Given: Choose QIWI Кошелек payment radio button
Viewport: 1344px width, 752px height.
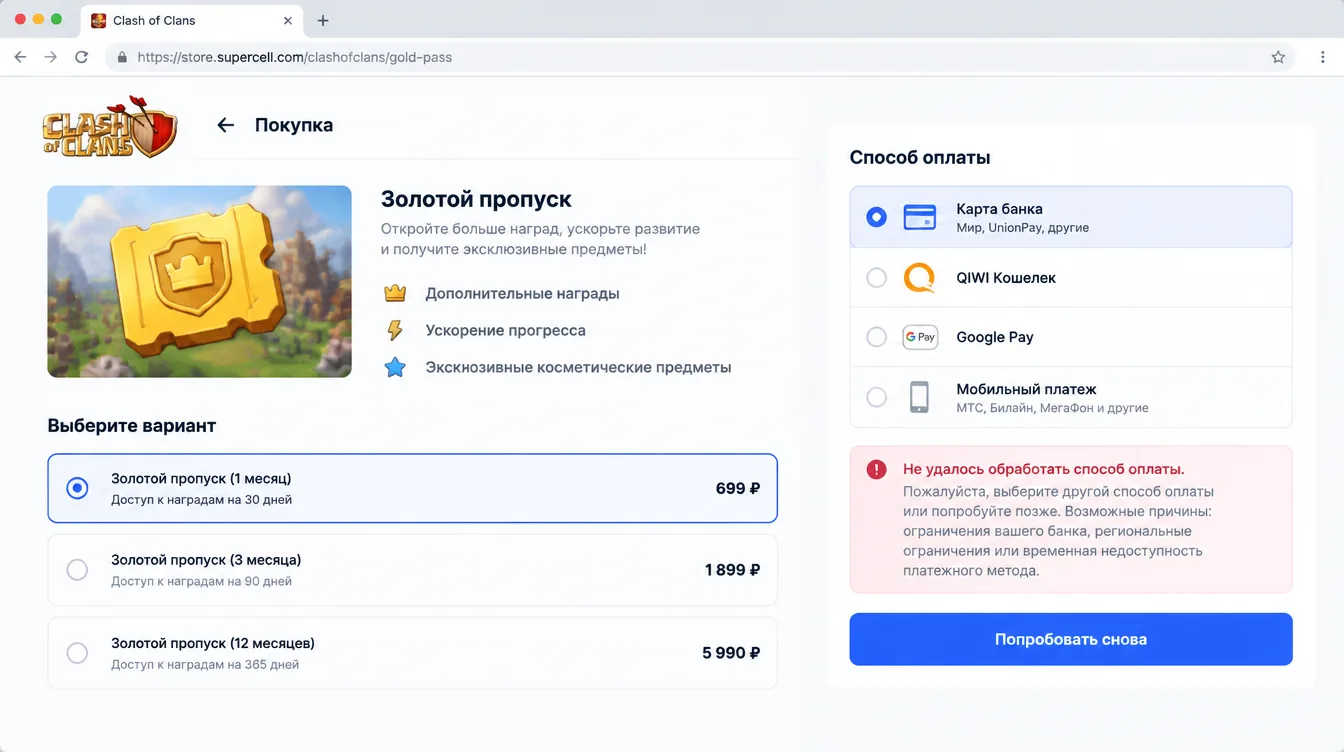Looking at the screenshot, I should point(876,278).
